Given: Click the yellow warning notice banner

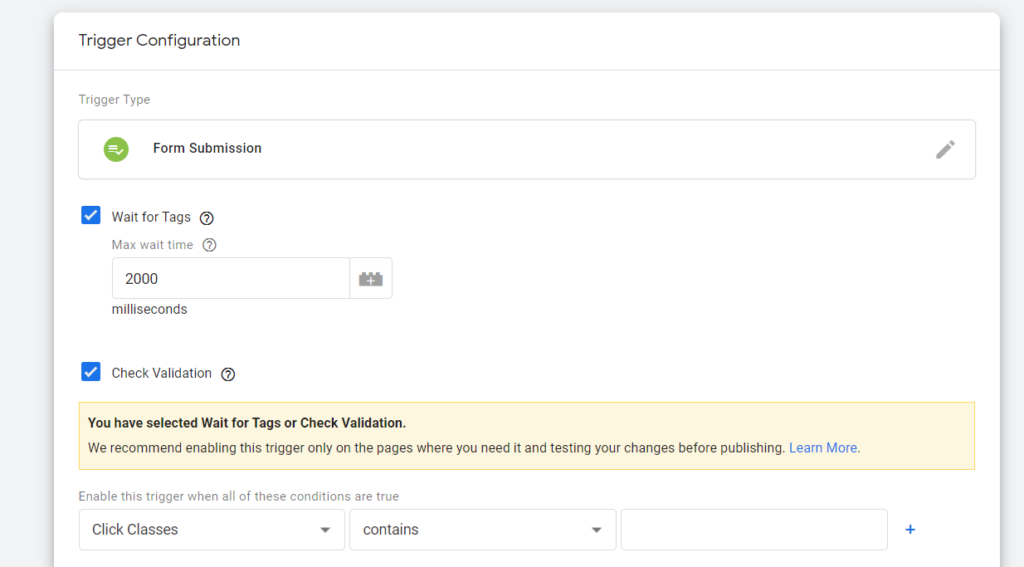Looking at the screenshot, I should pos(527,436).
